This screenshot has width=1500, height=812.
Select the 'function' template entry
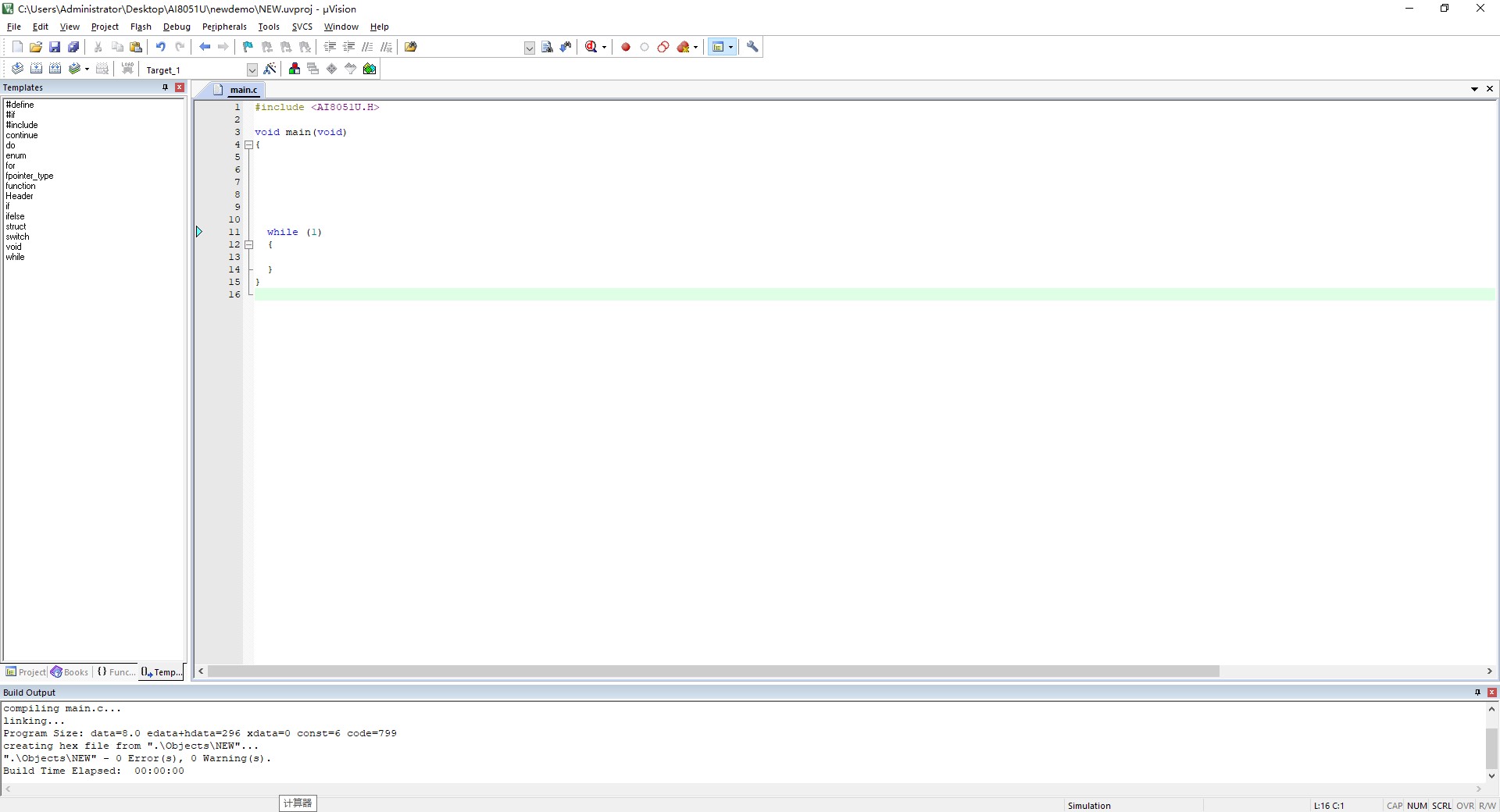(20, 186)
